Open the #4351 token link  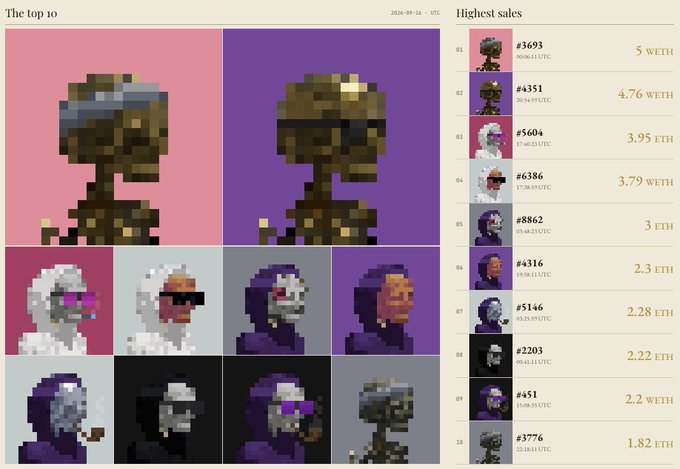(x=530, y=89)
